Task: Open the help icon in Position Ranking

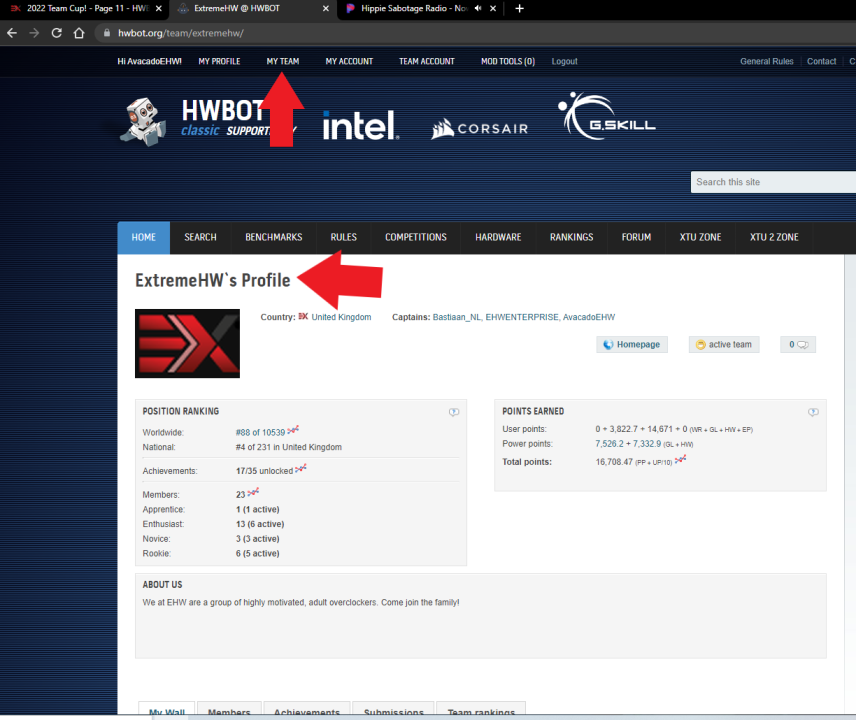Action: (454, 412)
